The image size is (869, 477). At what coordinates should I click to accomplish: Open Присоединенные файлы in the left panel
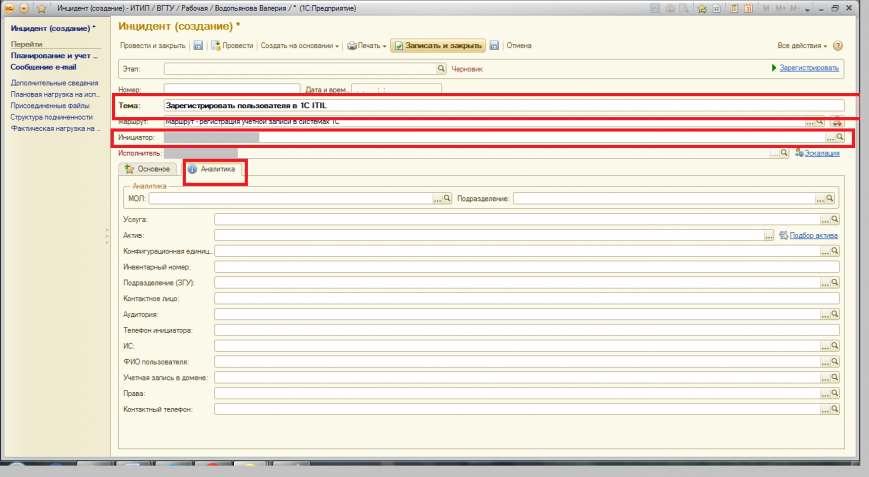[x=50, y=105]
